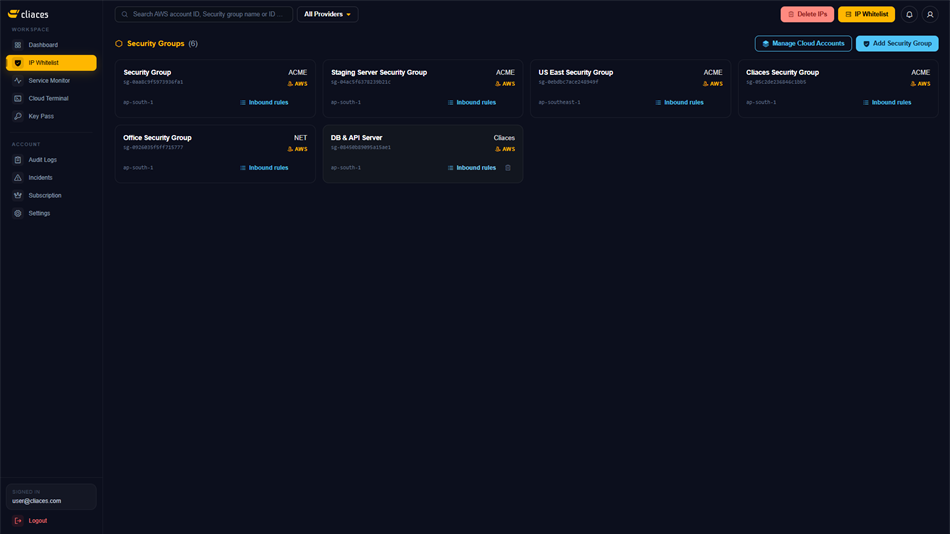The image size is (950, 534).
Task: Click AWS badge on DB & API Server card
Action: (x=505, y=149)
